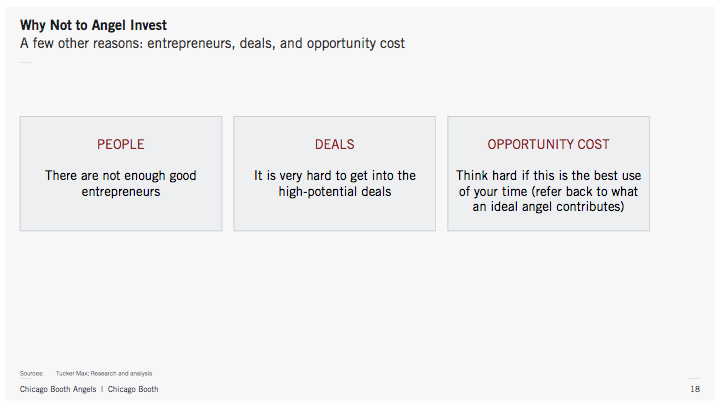Viewport: 720px width, 405px height.
Task: Click the 'ideal angel contributes' line
Action: coord(548,207)
